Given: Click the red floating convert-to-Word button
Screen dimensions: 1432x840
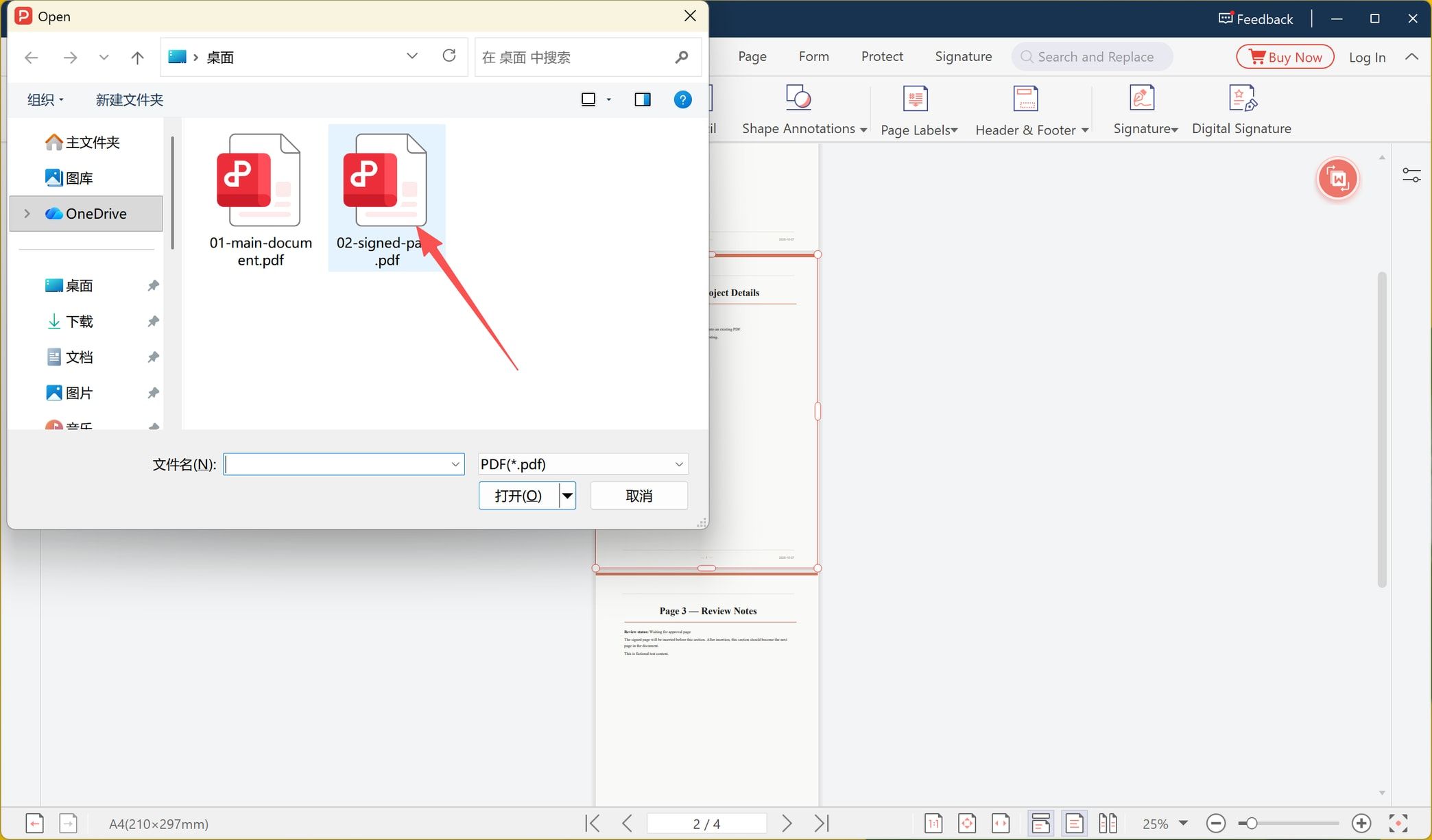Looking at the screenshot, I should [1337, 179].
